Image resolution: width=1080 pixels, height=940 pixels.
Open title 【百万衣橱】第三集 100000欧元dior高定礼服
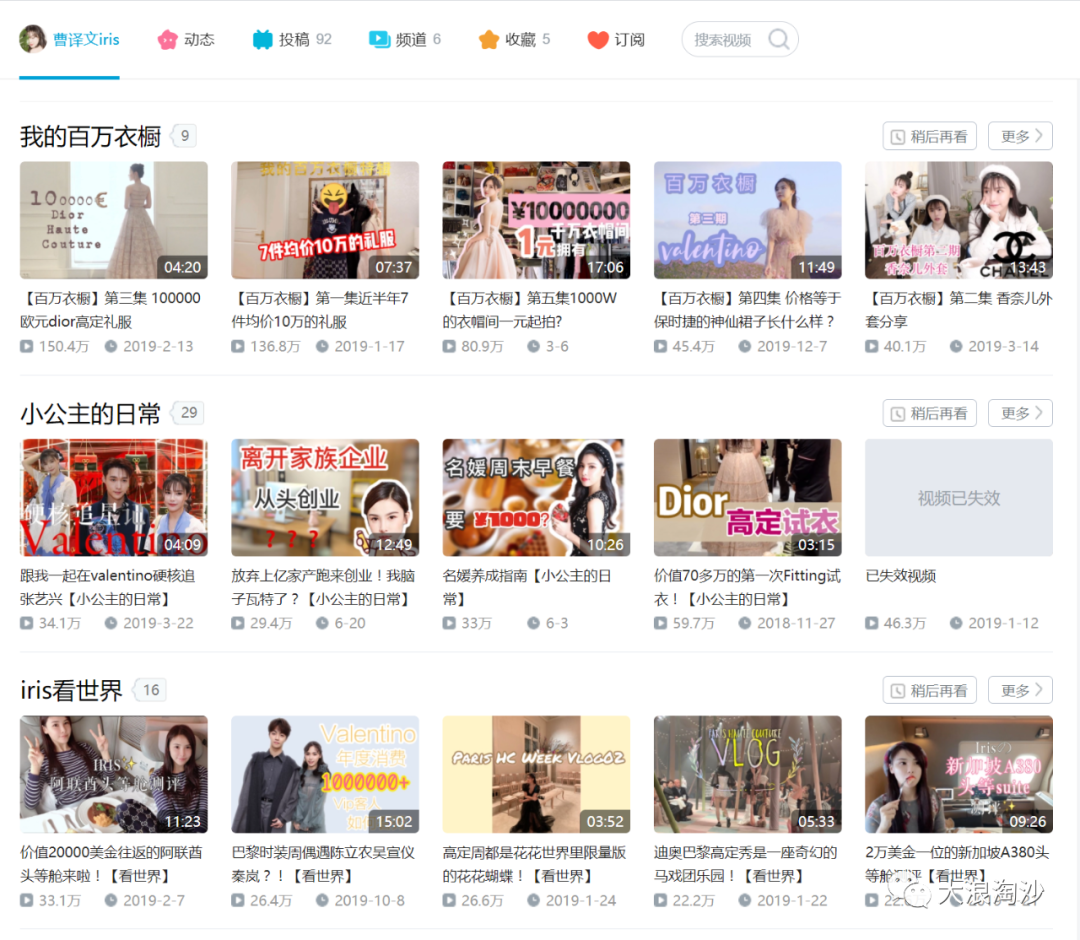pos(111,310)
